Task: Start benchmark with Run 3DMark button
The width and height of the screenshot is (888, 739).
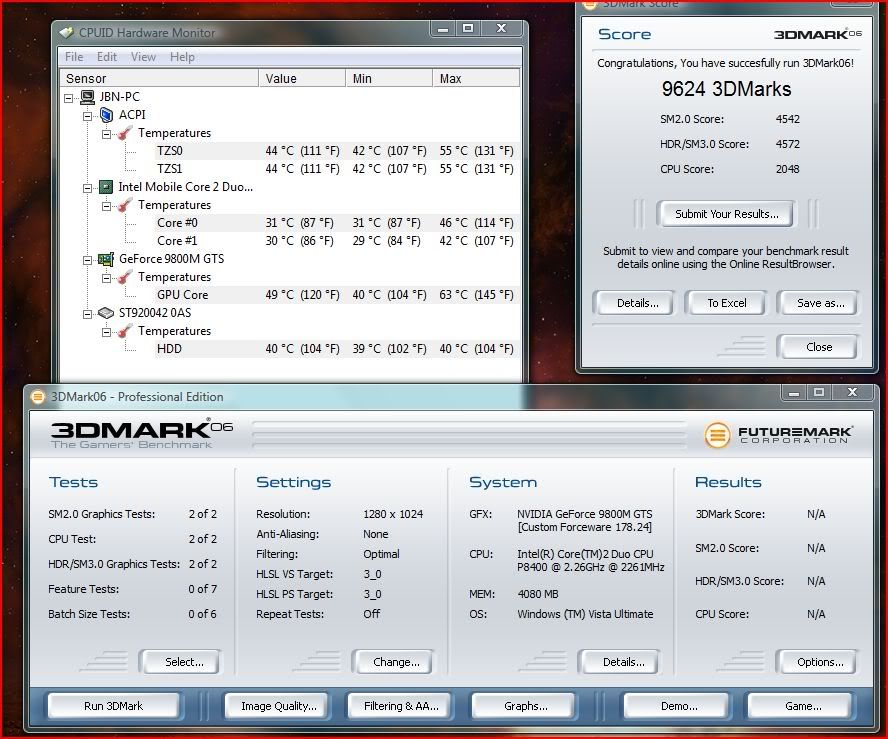Action: (x=113, y=706)
